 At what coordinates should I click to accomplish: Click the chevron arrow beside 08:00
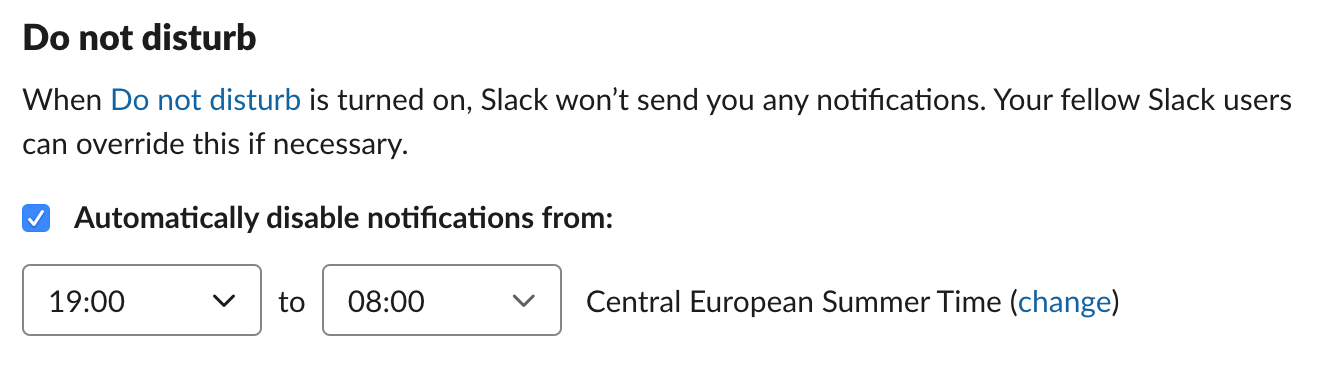coord(522,300)
